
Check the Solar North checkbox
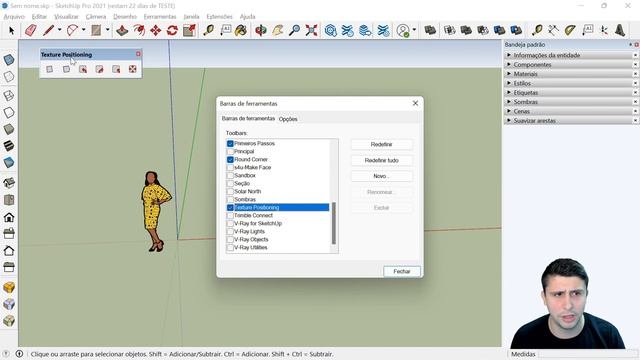pyautogui.click(x=230, y=191)
